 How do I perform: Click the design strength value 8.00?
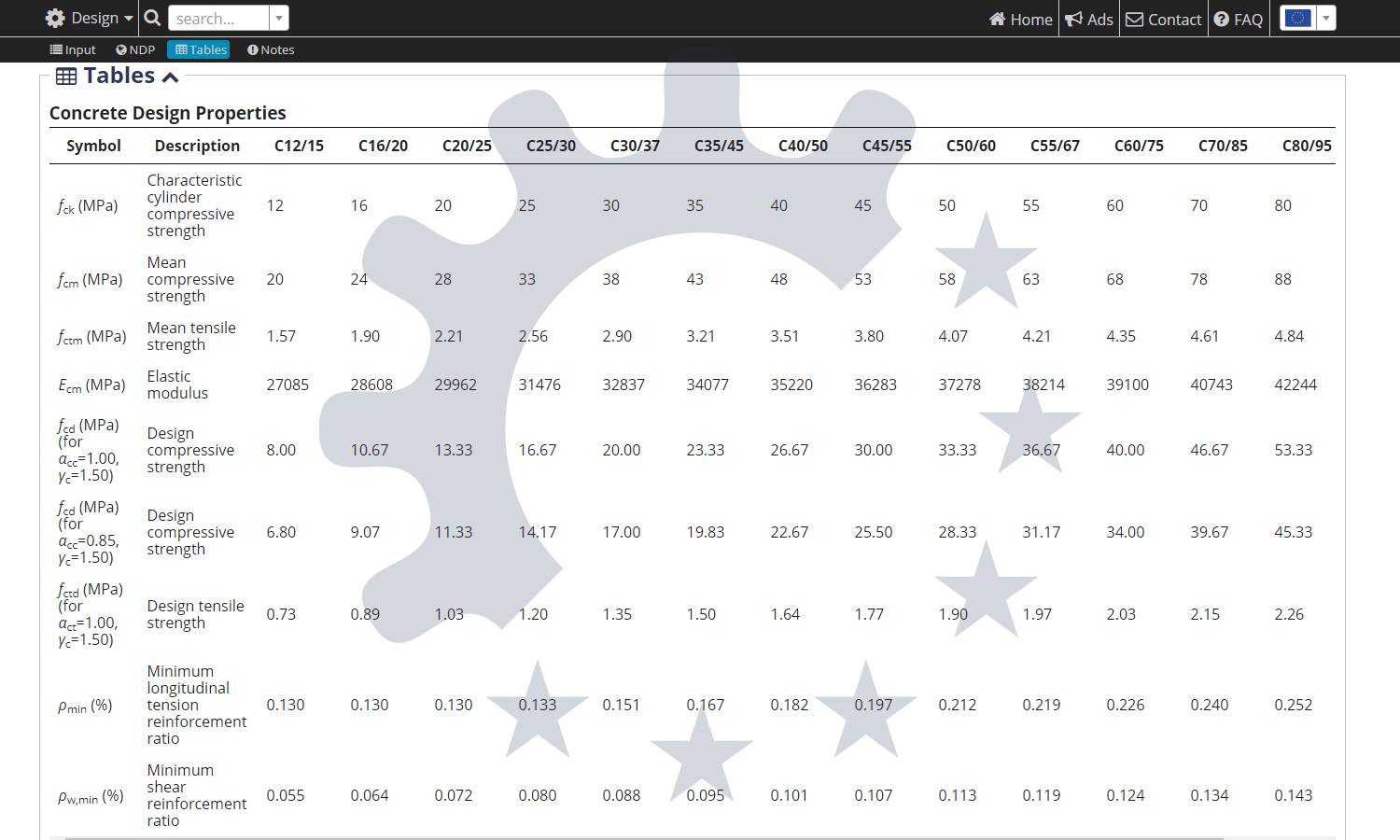tap(281, 450)
